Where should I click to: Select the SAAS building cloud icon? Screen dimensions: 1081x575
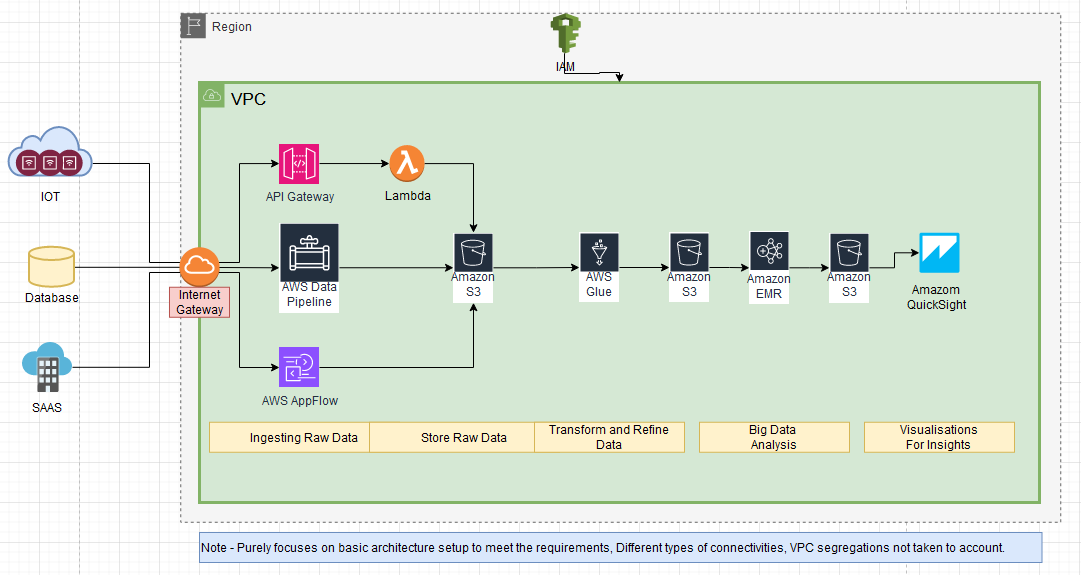(47, 367)
